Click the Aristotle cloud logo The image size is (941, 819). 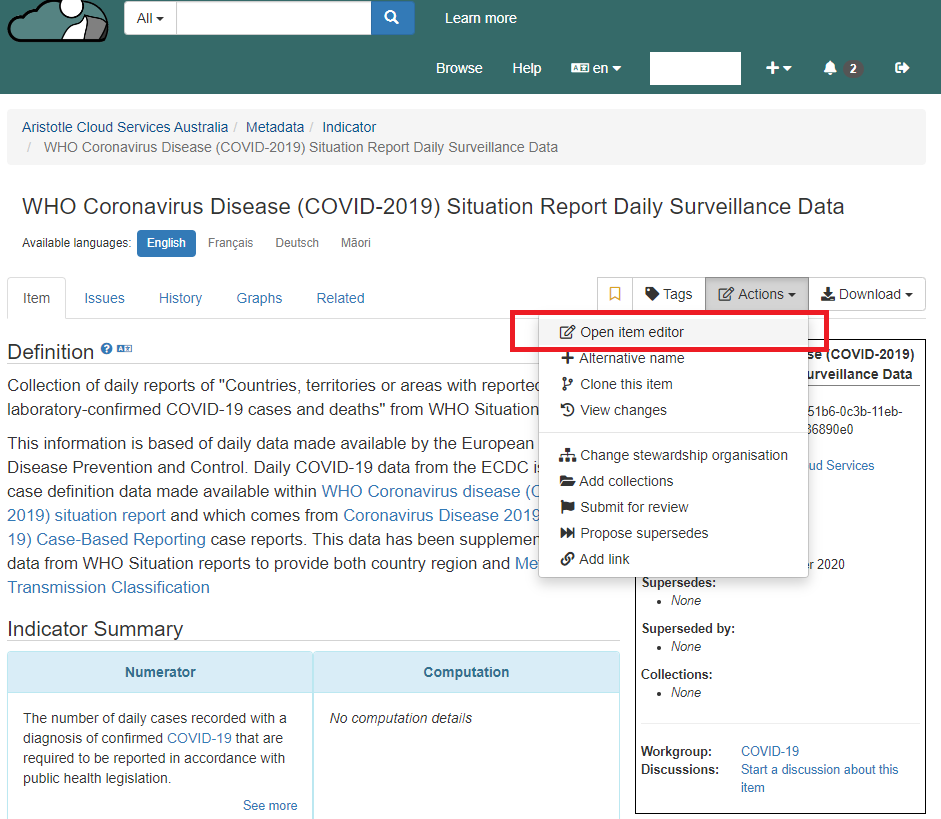click(58, 20)
